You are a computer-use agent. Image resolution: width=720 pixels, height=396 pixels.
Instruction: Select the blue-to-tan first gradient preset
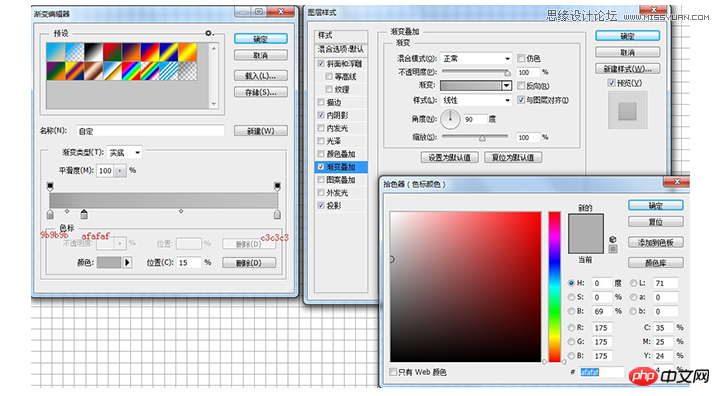pyautogui.click(x=56, y=52)
